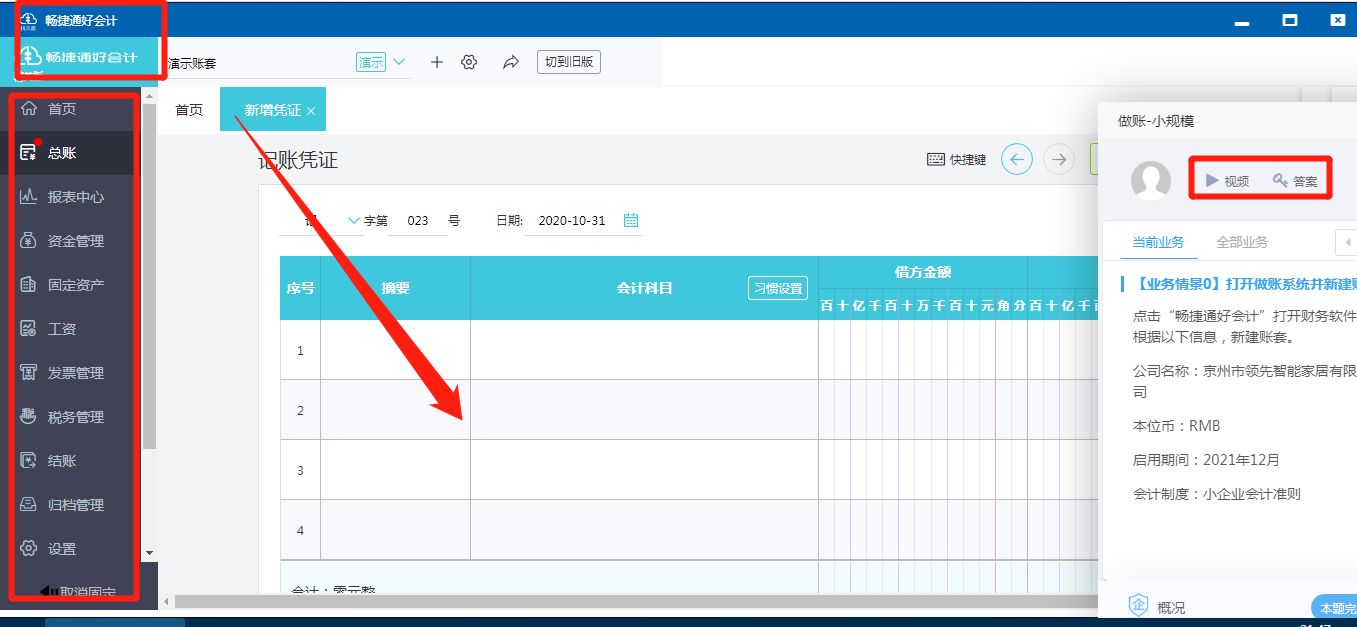
Task: Click the plus icon beside the account set
Action: [x=436, y=62]
